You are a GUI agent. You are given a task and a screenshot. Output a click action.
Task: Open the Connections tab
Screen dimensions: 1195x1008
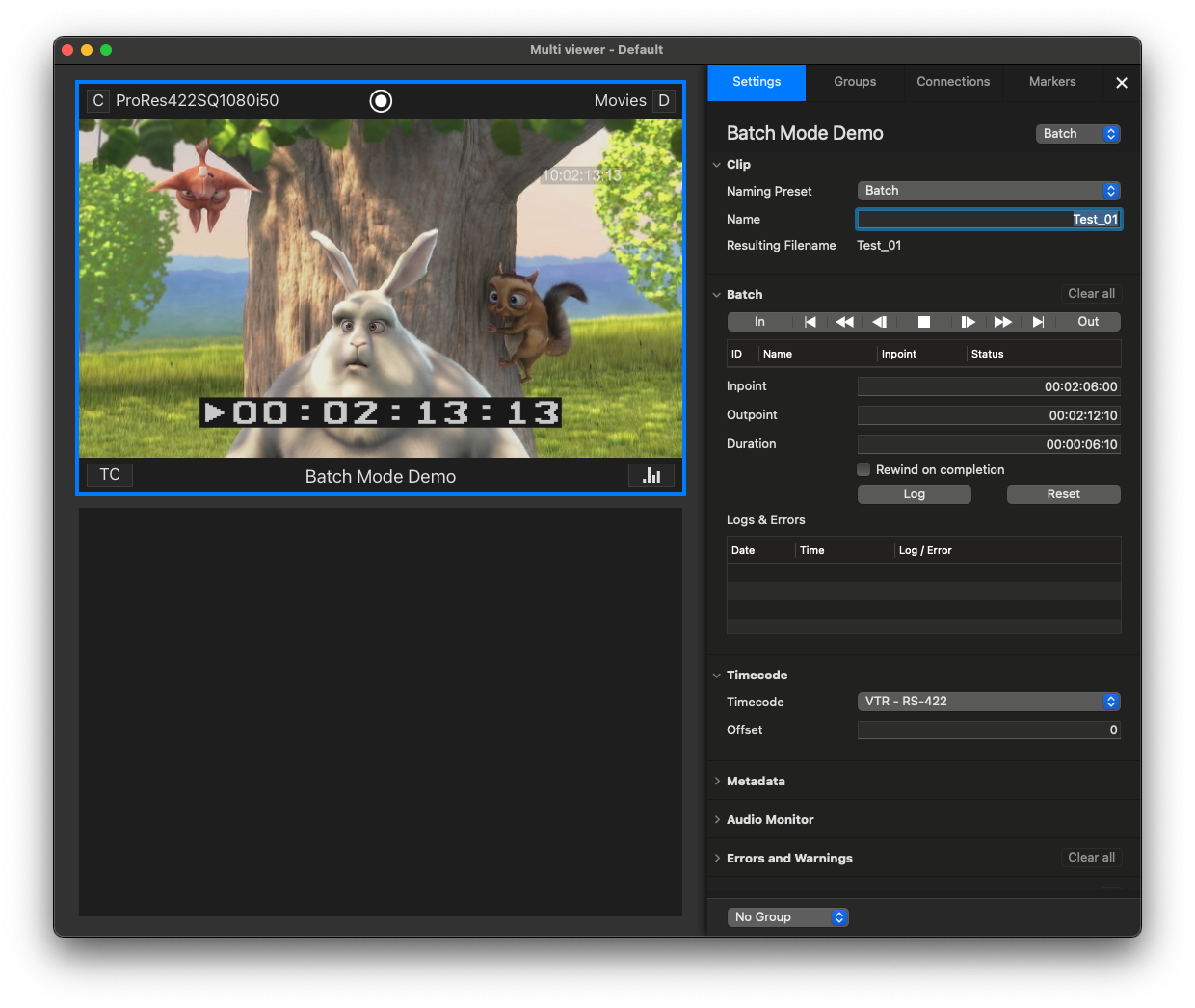(x=953, y=82)
